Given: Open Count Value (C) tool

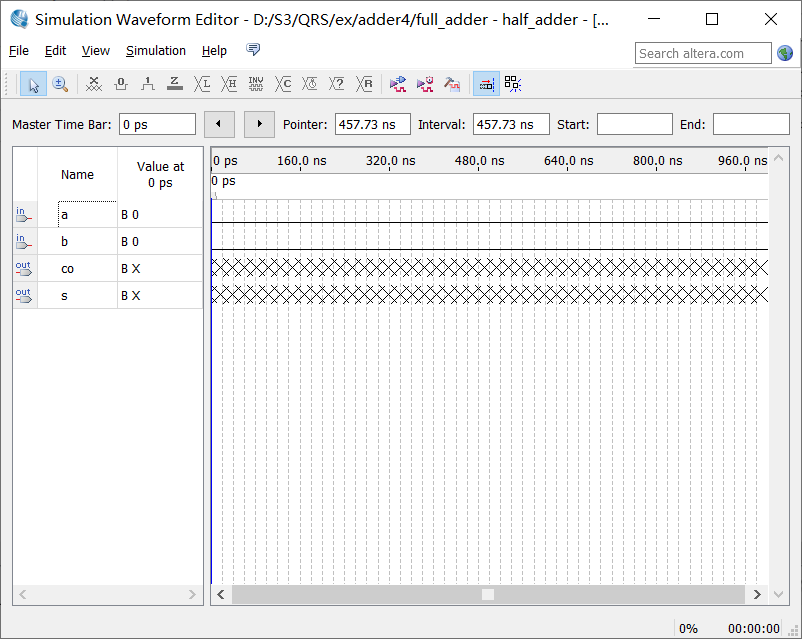Looking at the screenshot, I should [x=283, y=84].
